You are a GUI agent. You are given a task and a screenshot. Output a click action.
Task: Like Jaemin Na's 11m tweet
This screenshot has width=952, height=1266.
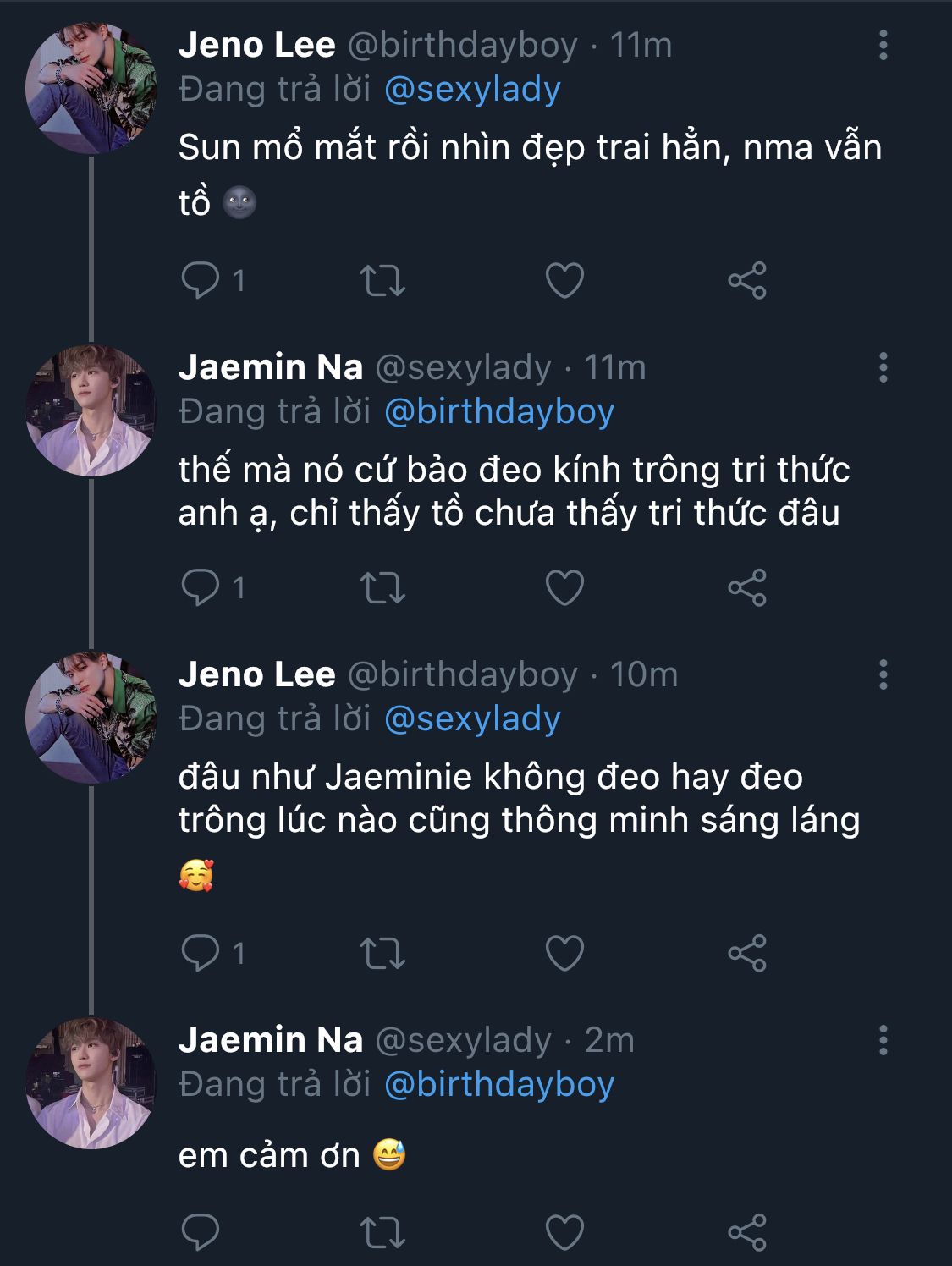[564, 587]
